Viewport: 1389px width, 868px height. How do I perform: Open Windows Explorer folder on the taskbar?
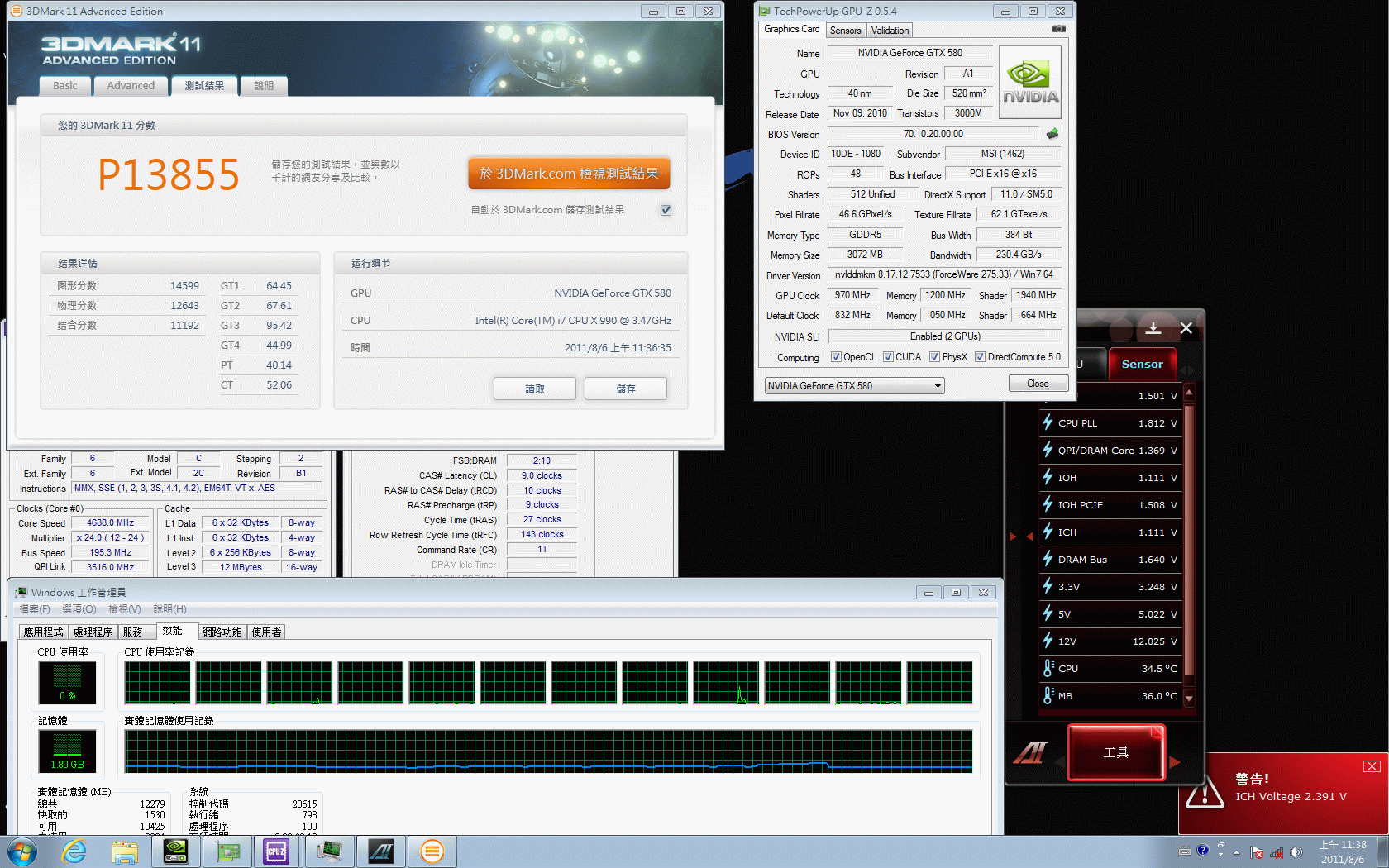coord(125,851)
